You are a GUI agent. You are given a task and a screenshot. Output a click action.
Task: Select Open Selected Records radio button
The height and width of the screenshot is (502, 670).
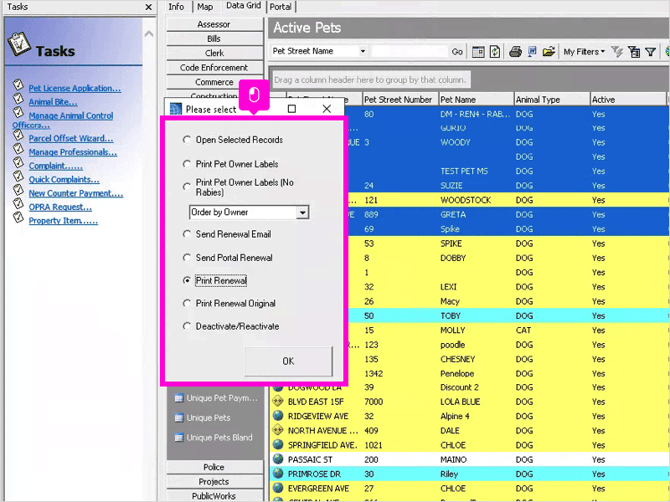(187, 140)
